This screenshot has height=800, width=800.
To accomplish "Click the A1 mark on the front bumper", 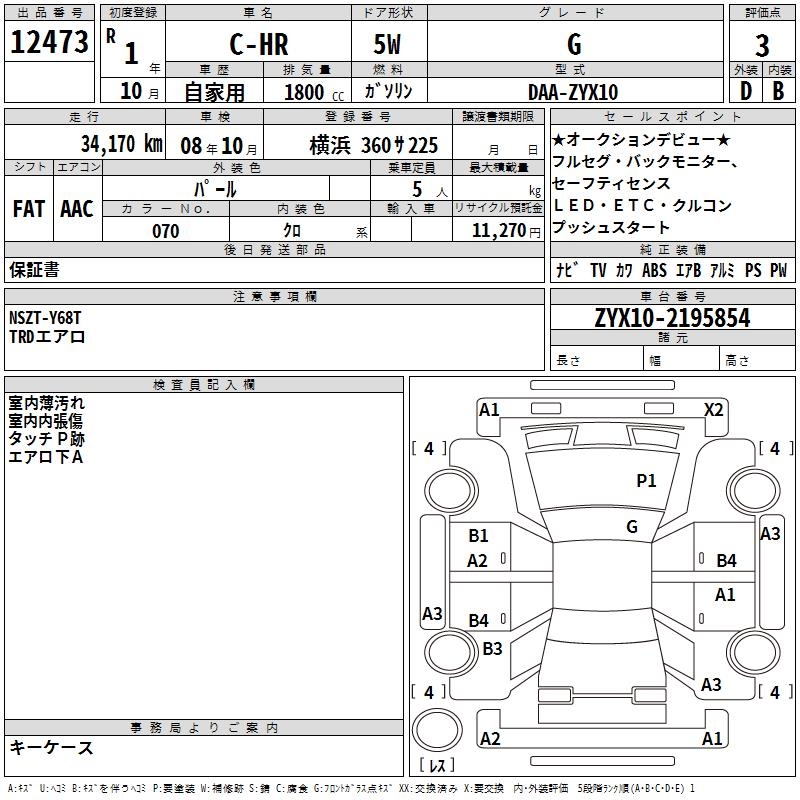I will [489, 410].
